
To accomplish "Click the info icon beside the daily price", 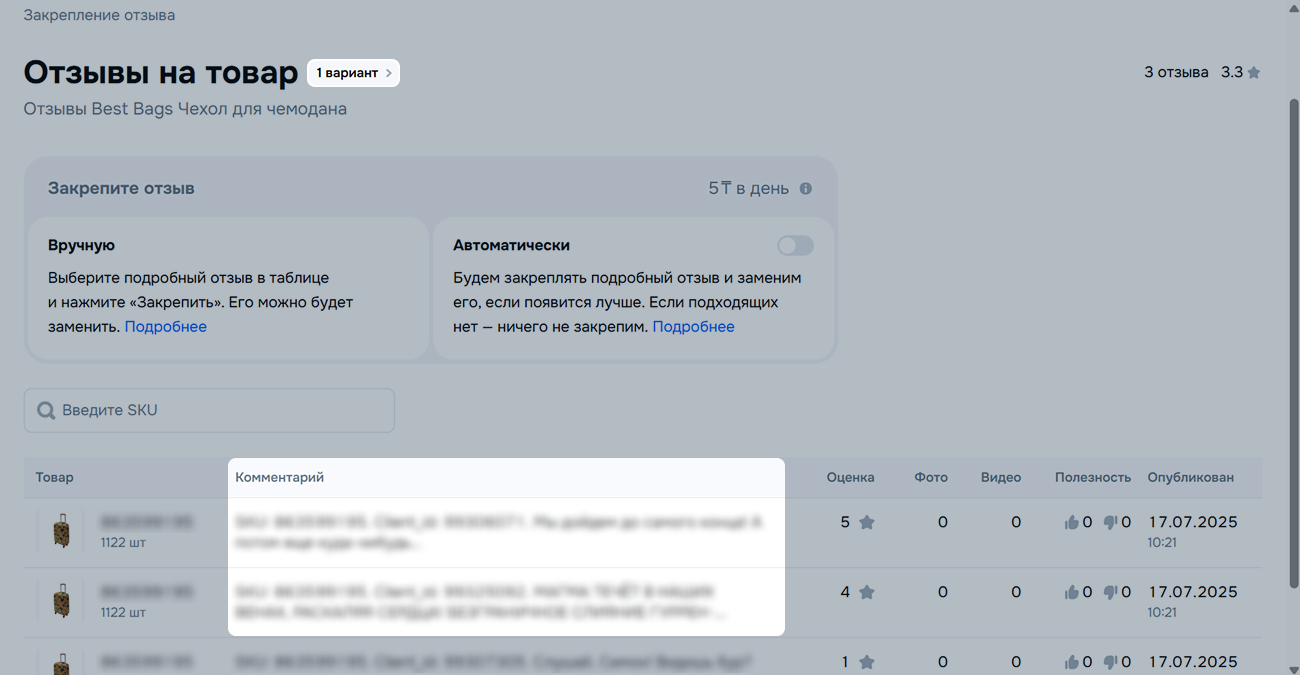I will (x=806, y=188).
